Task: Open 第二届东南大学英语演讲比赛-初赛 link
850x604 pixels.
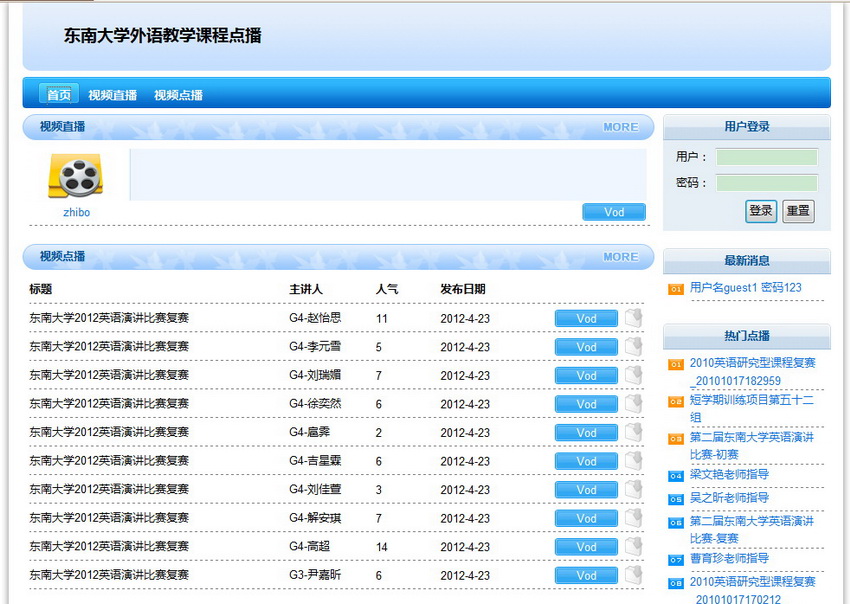Action: (x=751, y=446)
